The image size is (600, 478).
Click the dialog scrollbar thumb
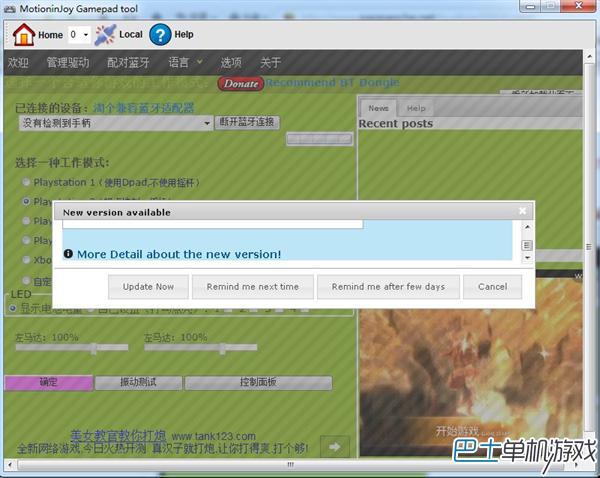[x=527, y=245]
